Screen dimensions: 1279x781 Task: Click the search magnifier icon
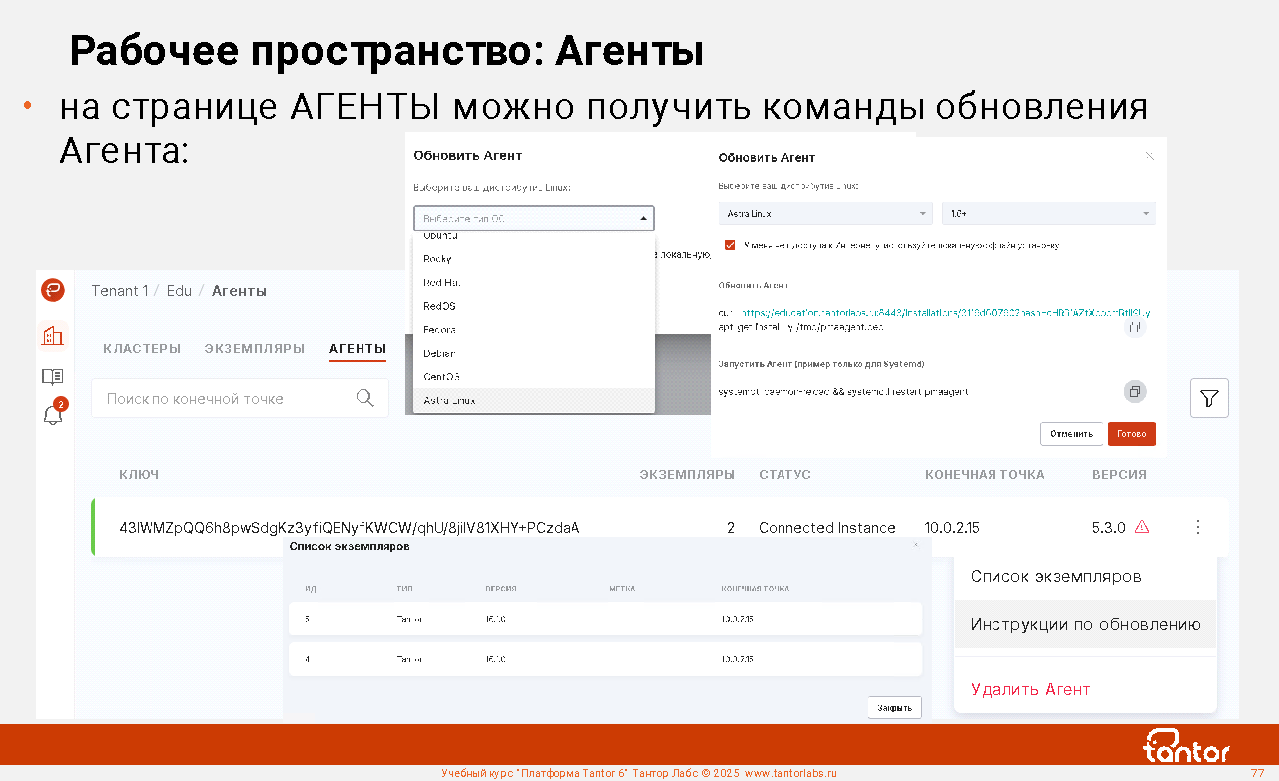(x=365, y=398)
